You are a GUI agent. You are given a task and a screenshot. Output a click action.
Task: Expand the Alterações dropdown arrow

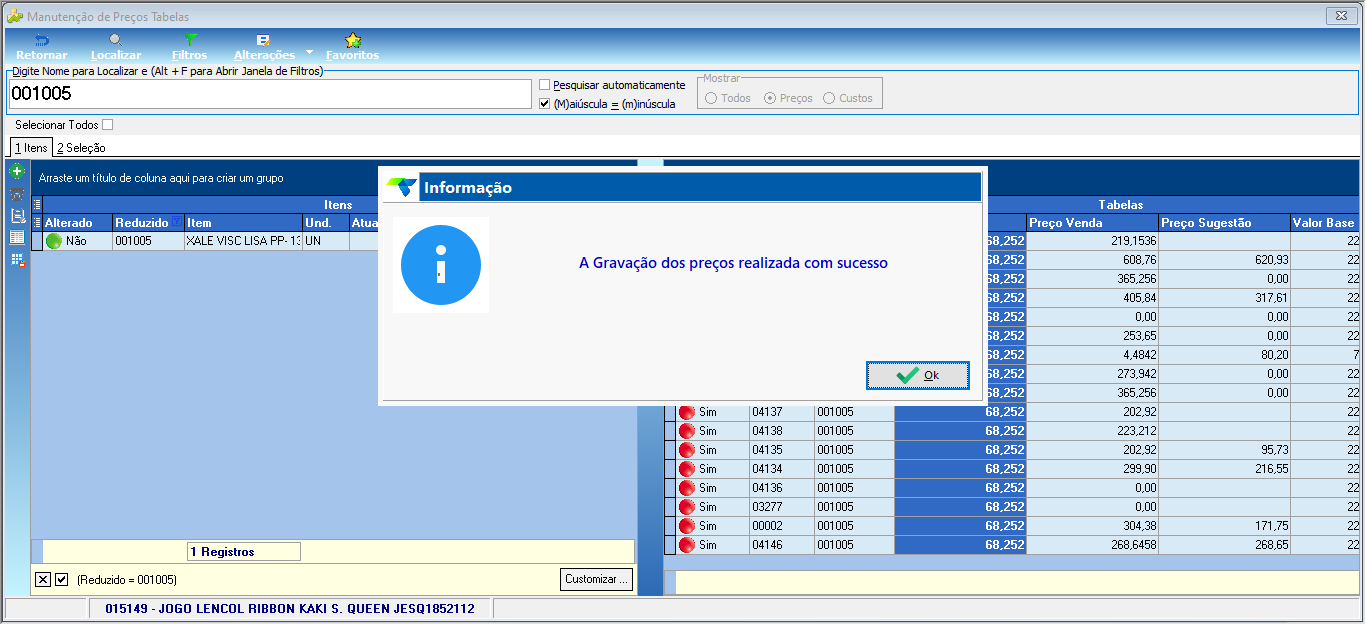click(309, 52)
